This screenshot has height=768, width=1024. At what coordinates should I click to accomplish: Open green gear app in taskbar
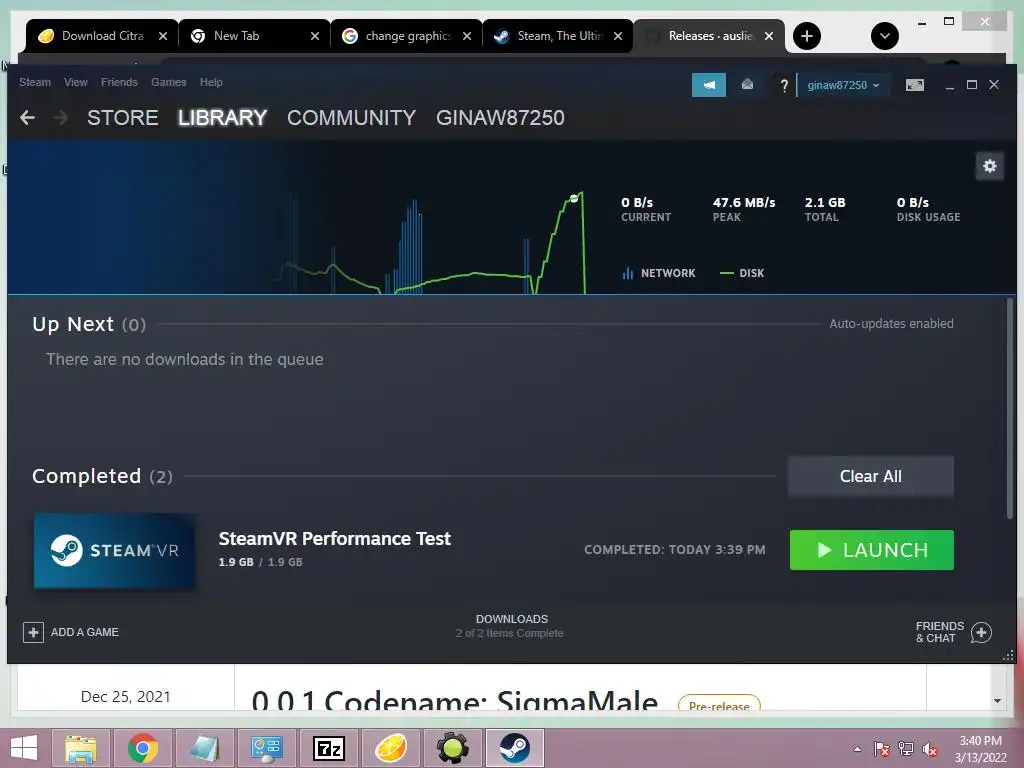(453, 748)
